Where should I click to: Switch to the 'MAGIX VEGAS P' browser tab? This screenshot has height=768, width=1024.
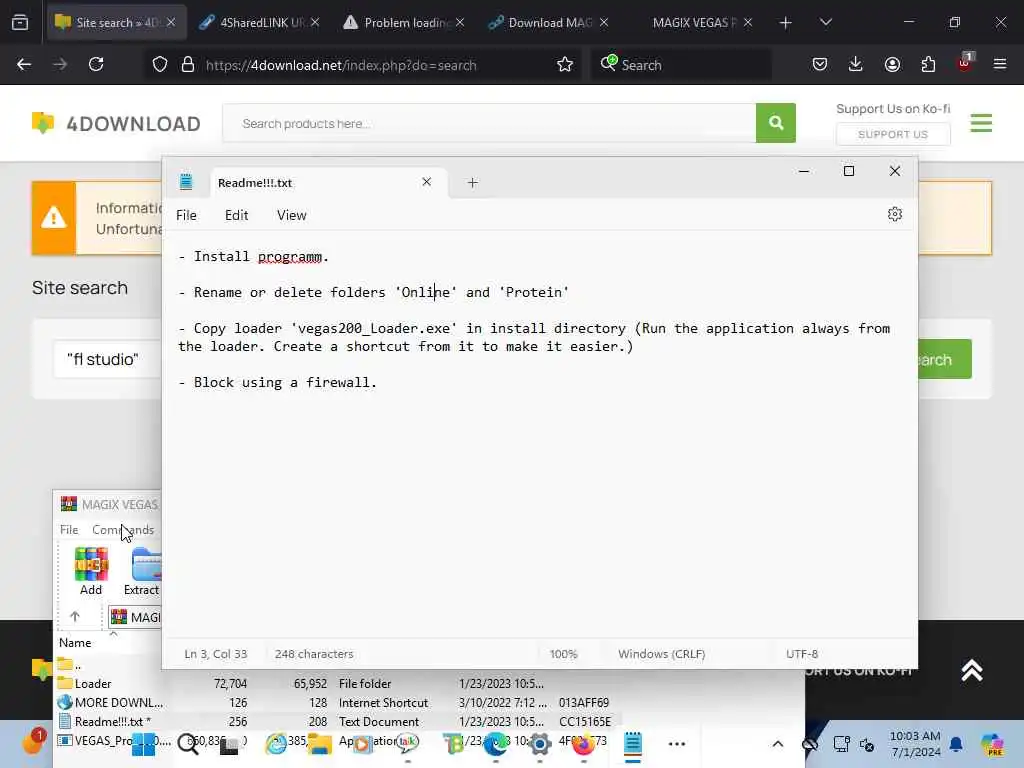(694, 22)
